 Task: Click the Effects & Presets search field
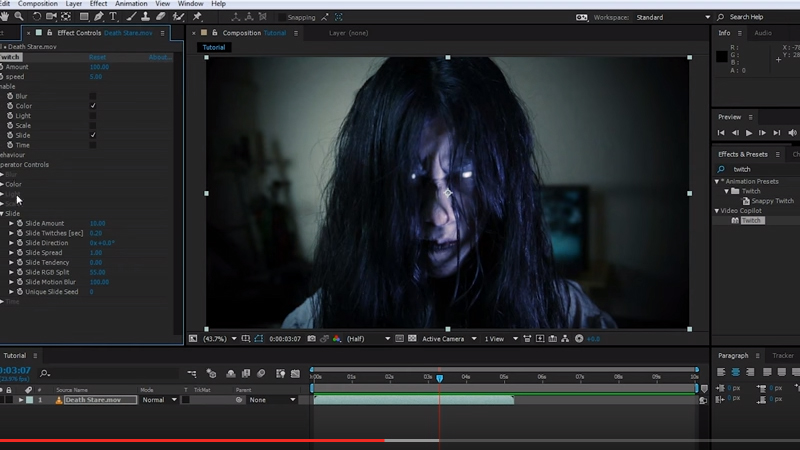pos(760,169)
